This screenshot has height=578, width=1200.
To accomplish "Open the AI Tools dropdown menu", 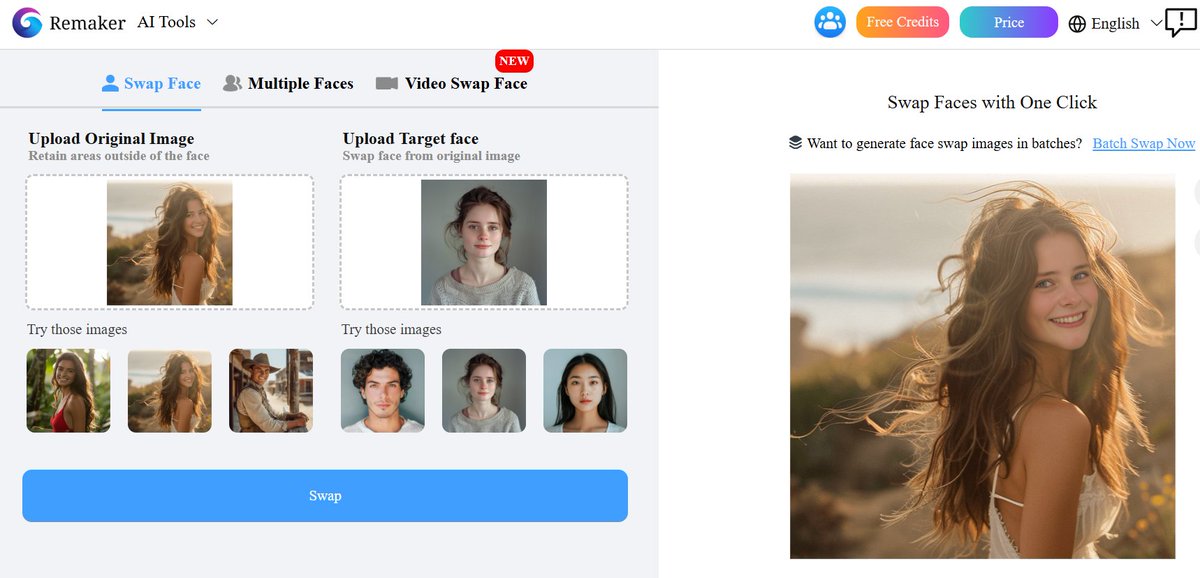I will pyautogui.click(x=177, y=22).
